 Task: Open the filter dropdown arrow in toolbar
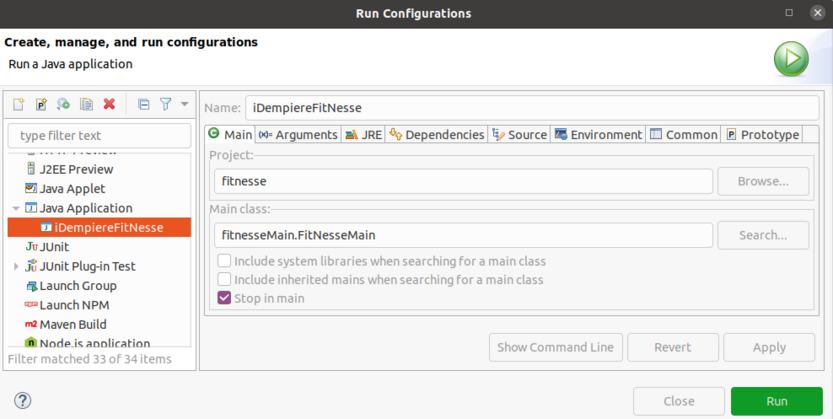184,104
